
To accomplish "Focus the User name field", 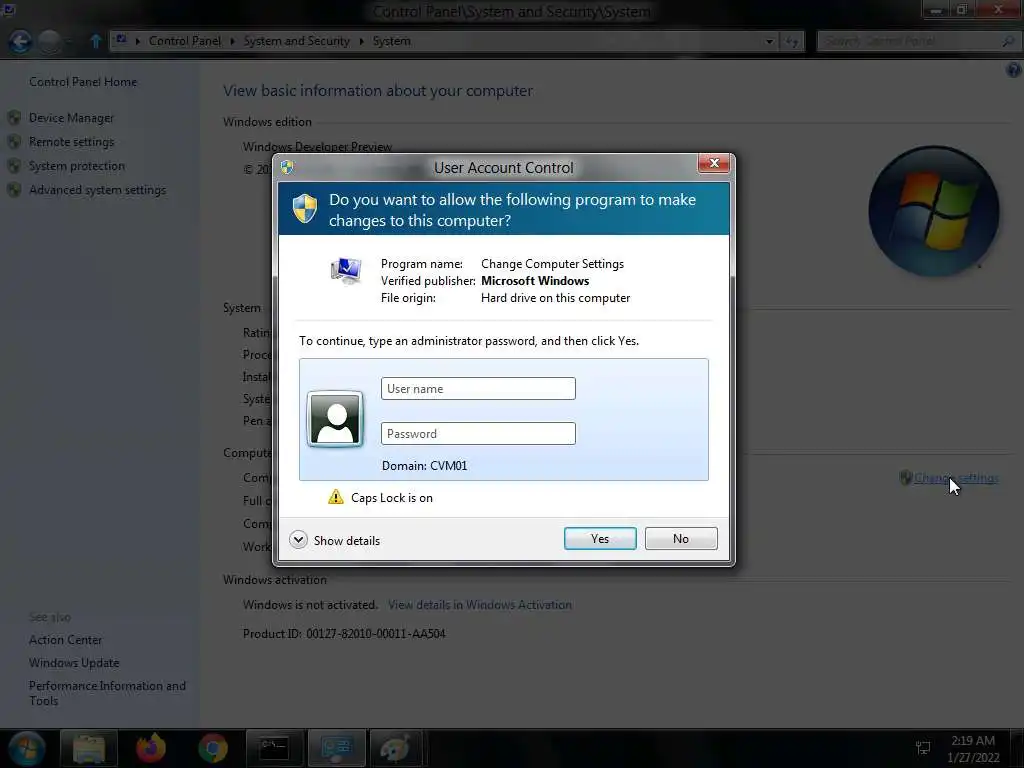I will (x=478, y=389).
